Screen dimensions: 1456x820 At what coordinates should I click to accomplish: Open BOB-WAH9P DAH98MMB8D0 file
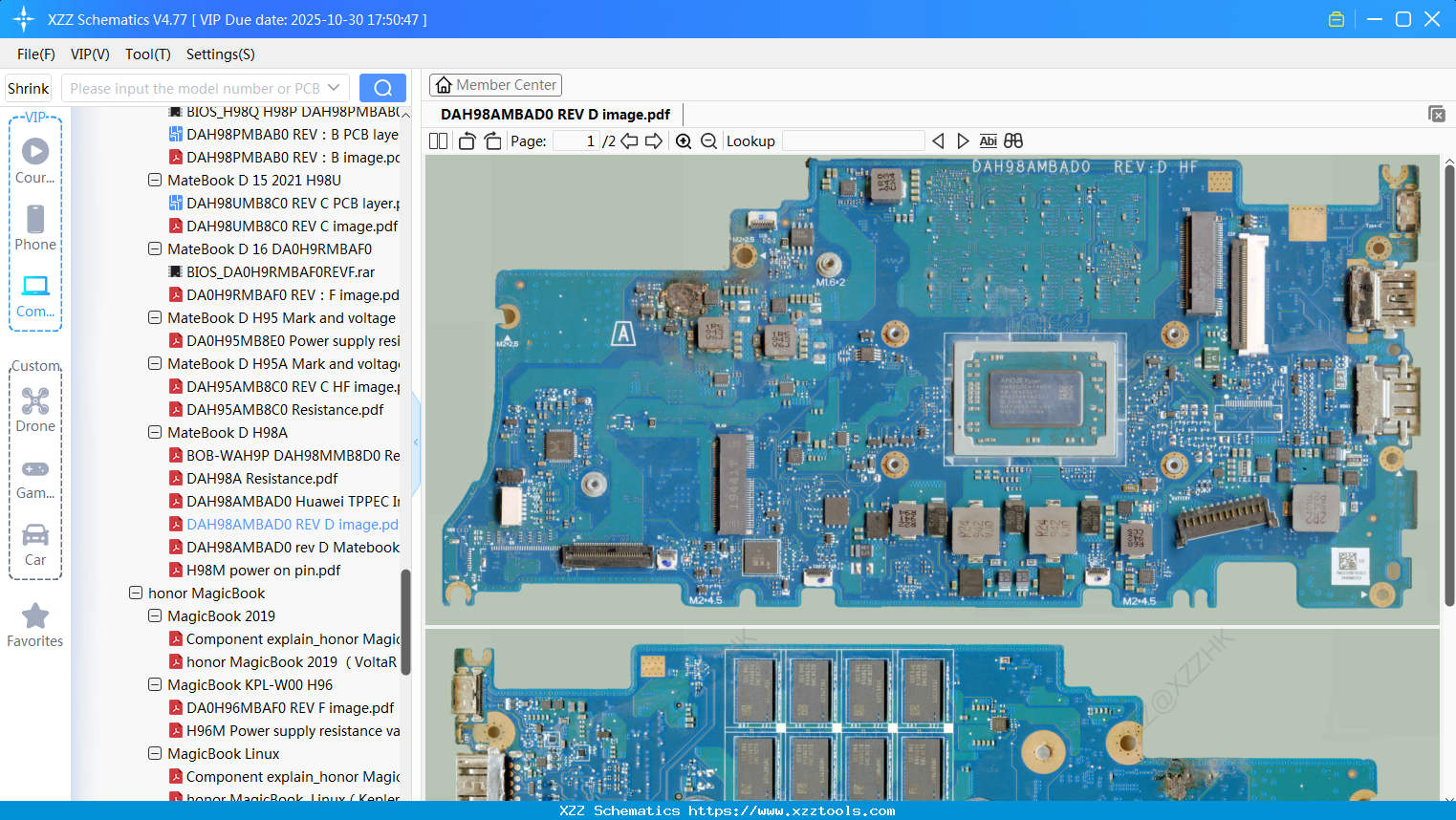point(284,455)
